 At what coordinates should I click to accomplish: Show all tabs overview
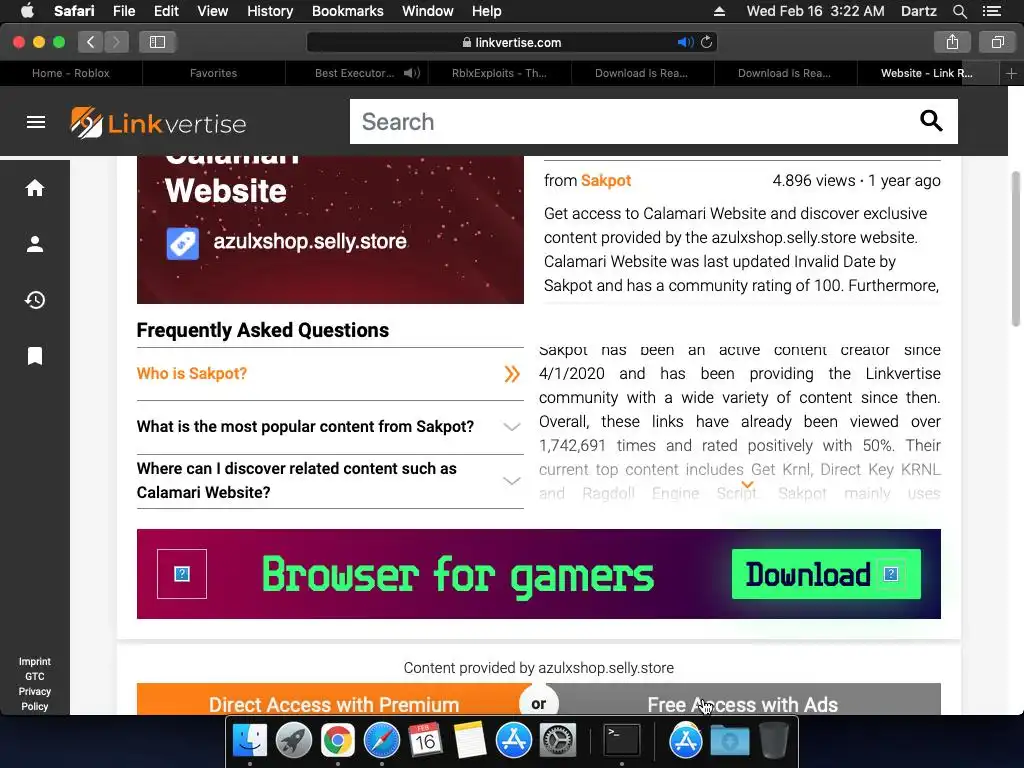pyautogui.click(x=997, y=42)
